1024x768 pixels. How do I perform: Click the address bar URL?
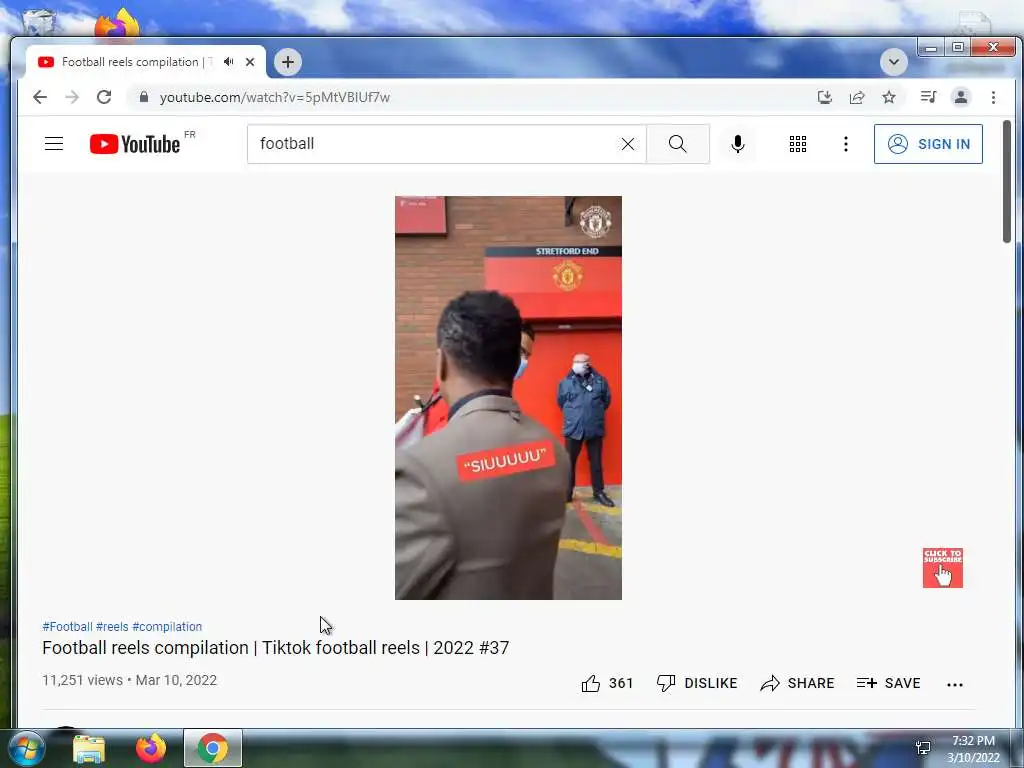pos(275,97)
